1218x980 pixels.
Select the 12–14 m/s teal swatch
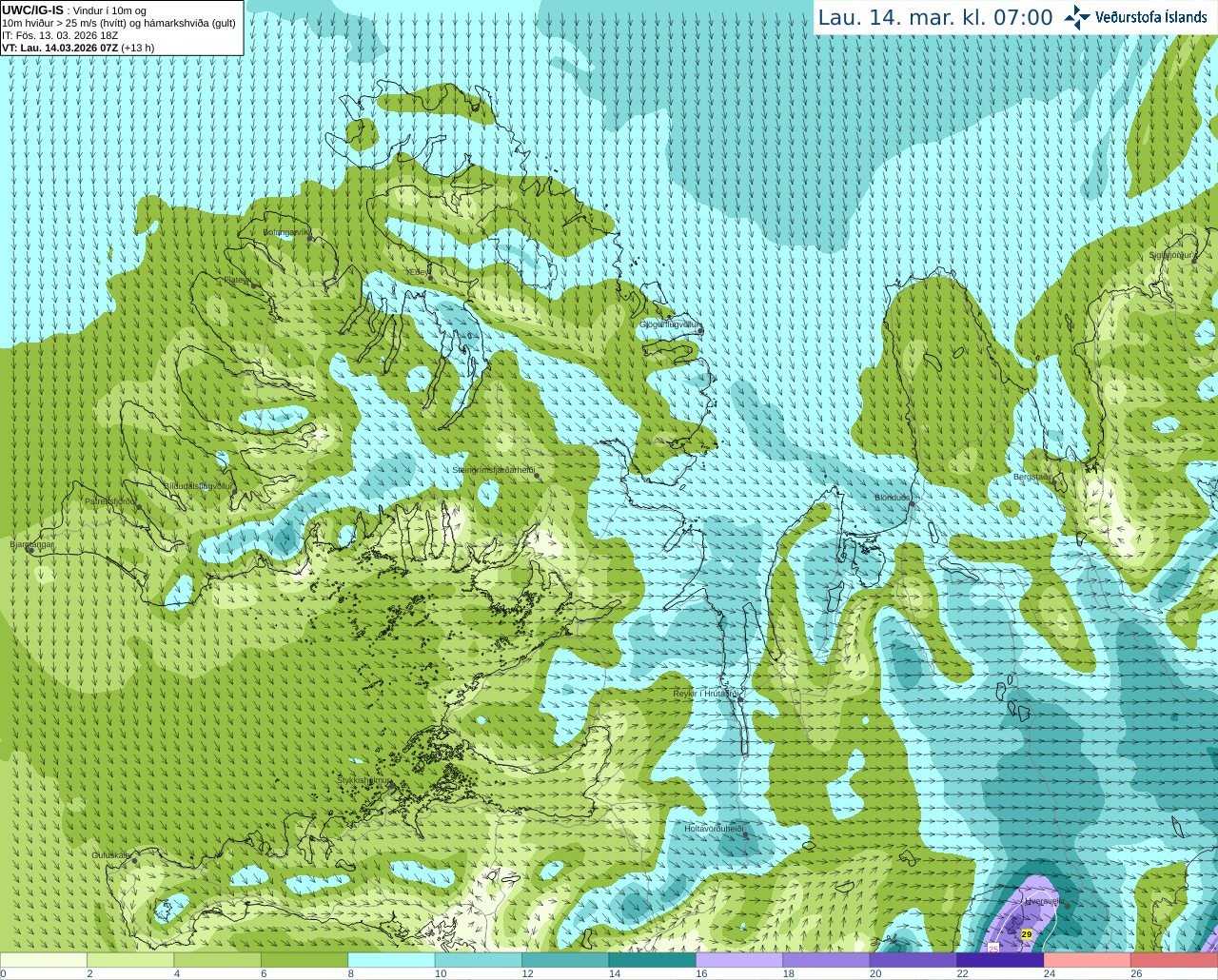point(565,960)
